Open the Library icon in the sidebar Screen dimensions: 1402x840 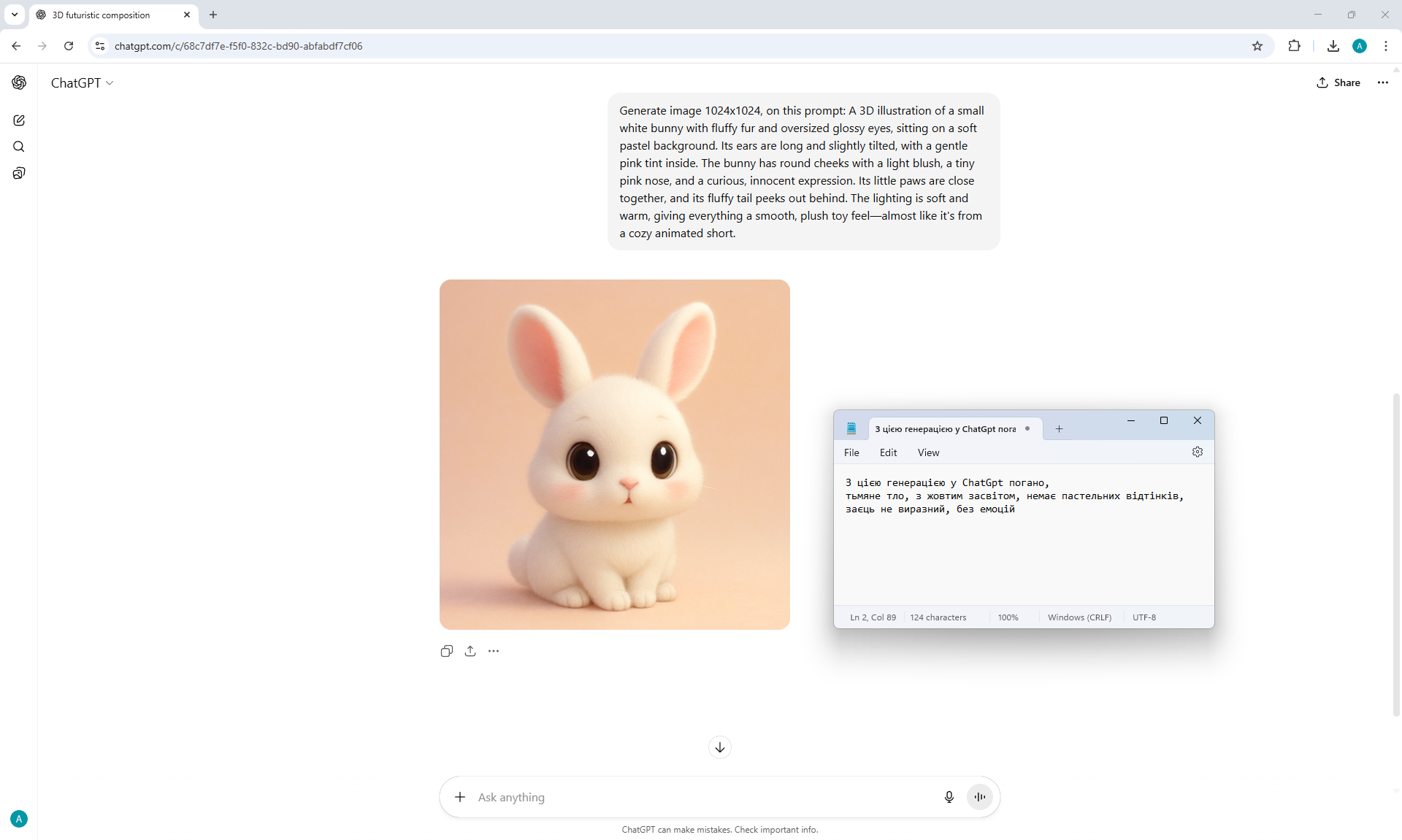(19, 173)
